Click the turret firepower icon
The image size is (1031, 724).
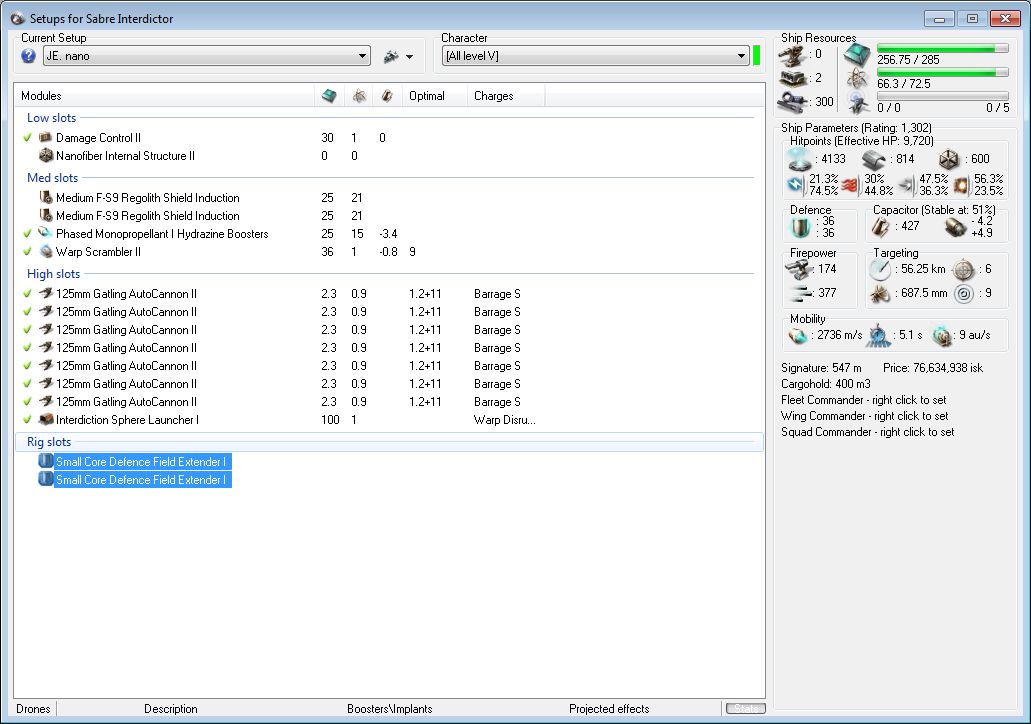tap(798, 269)
